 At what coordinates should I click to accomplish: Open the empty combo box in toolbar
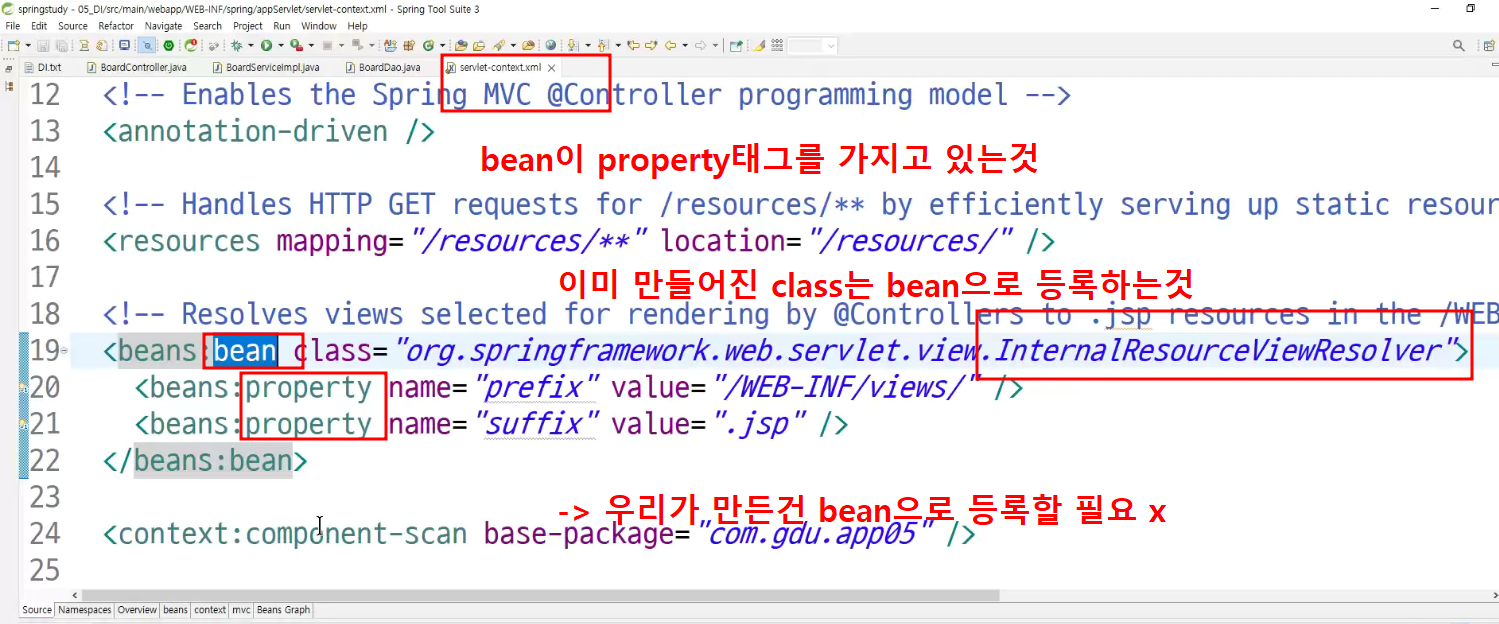coord(812,45)
